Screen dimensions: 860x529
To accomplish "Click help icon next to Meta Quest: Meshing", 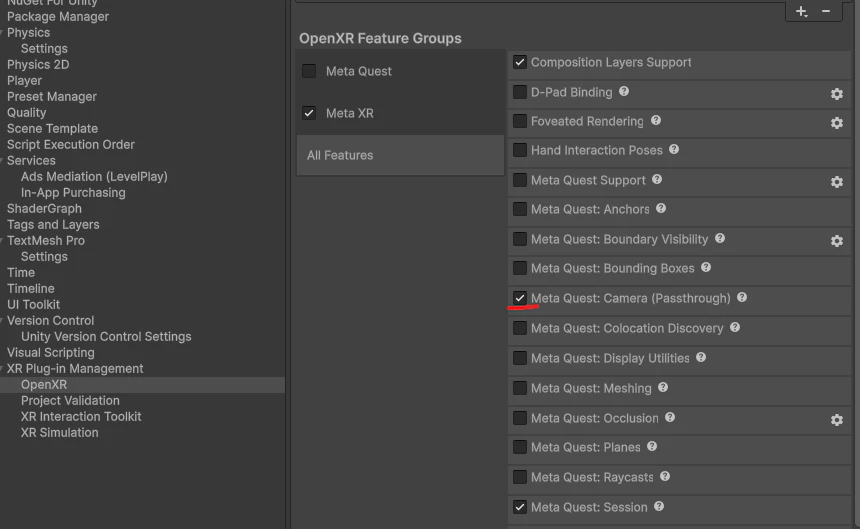I will pyautogui.click(x=663, y=388).
